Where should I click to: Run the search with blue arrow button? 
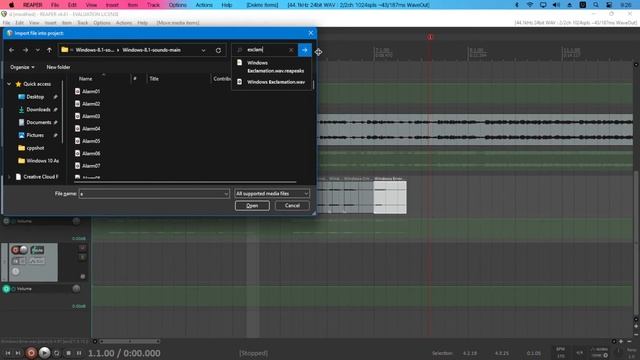[304, 50]
